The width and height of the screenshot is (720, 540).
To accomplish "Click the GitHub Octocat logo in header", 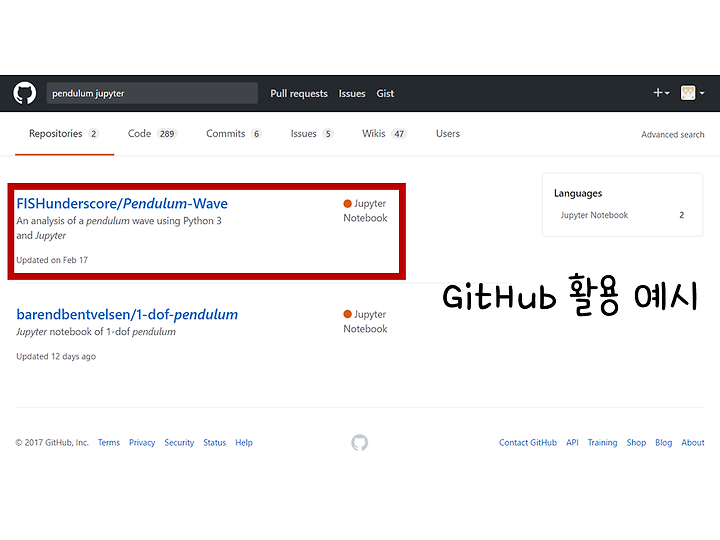I will [x=24, y=93].
